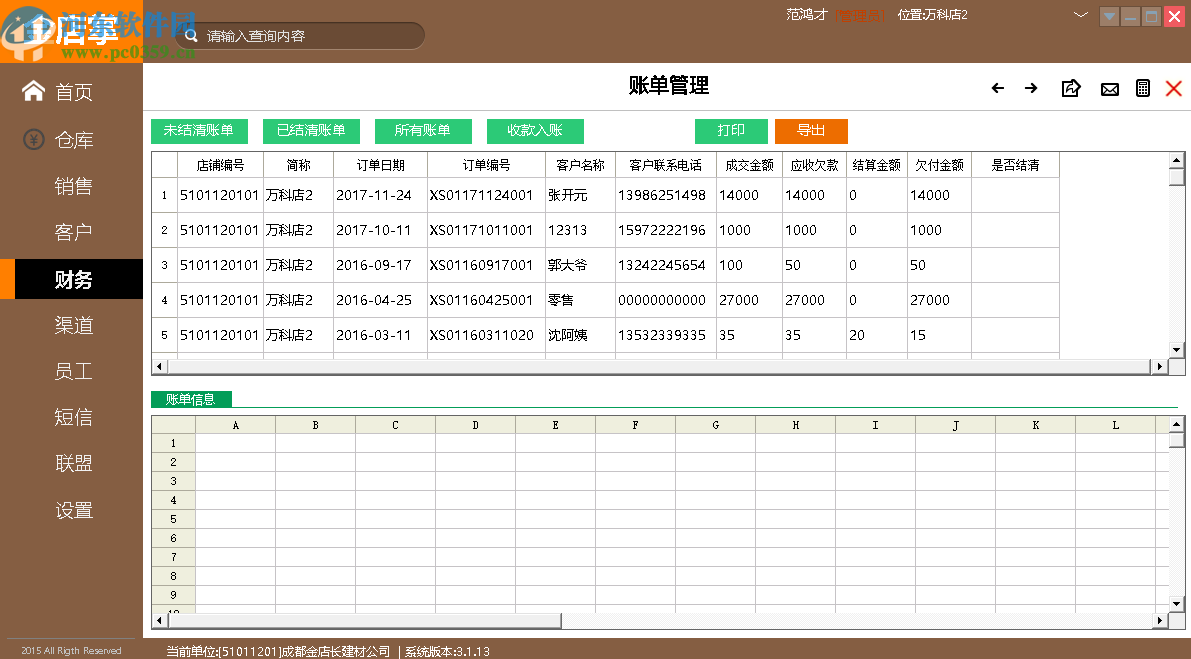Click the magnifier icon in the search box
This screenshot has height=659, width=1191.
(x=190, y=34)
